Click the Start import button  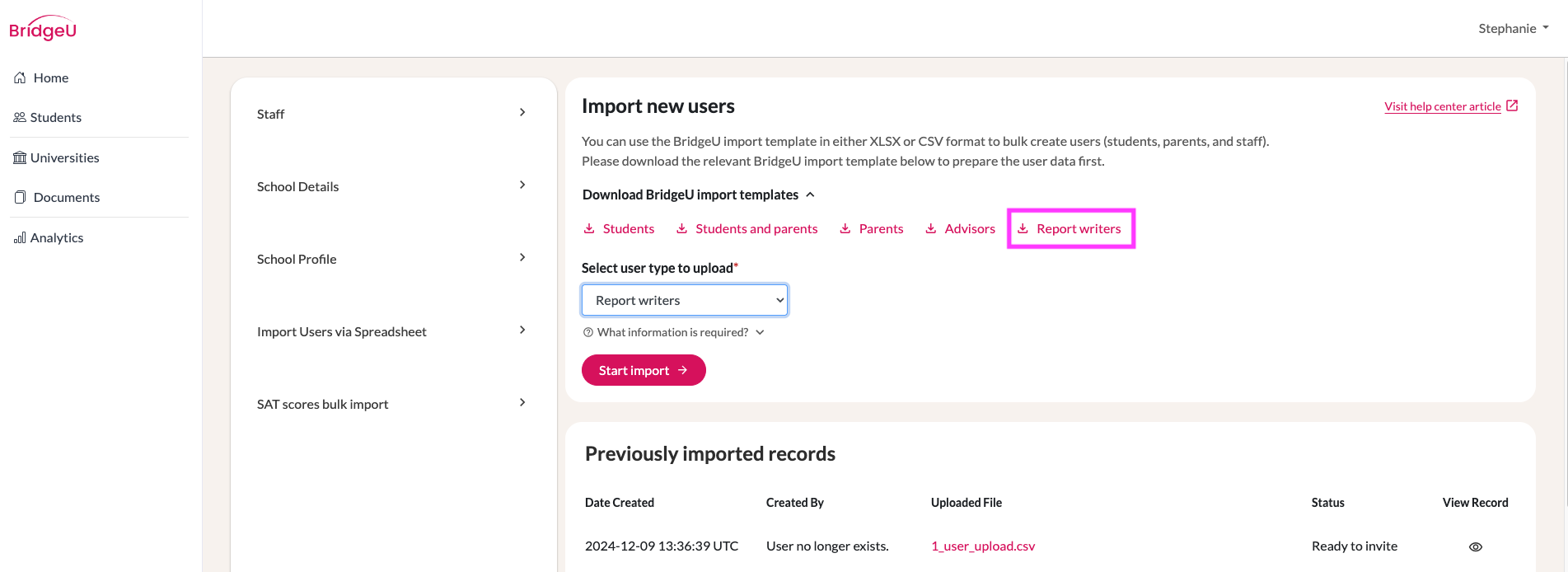pos(644,370)
